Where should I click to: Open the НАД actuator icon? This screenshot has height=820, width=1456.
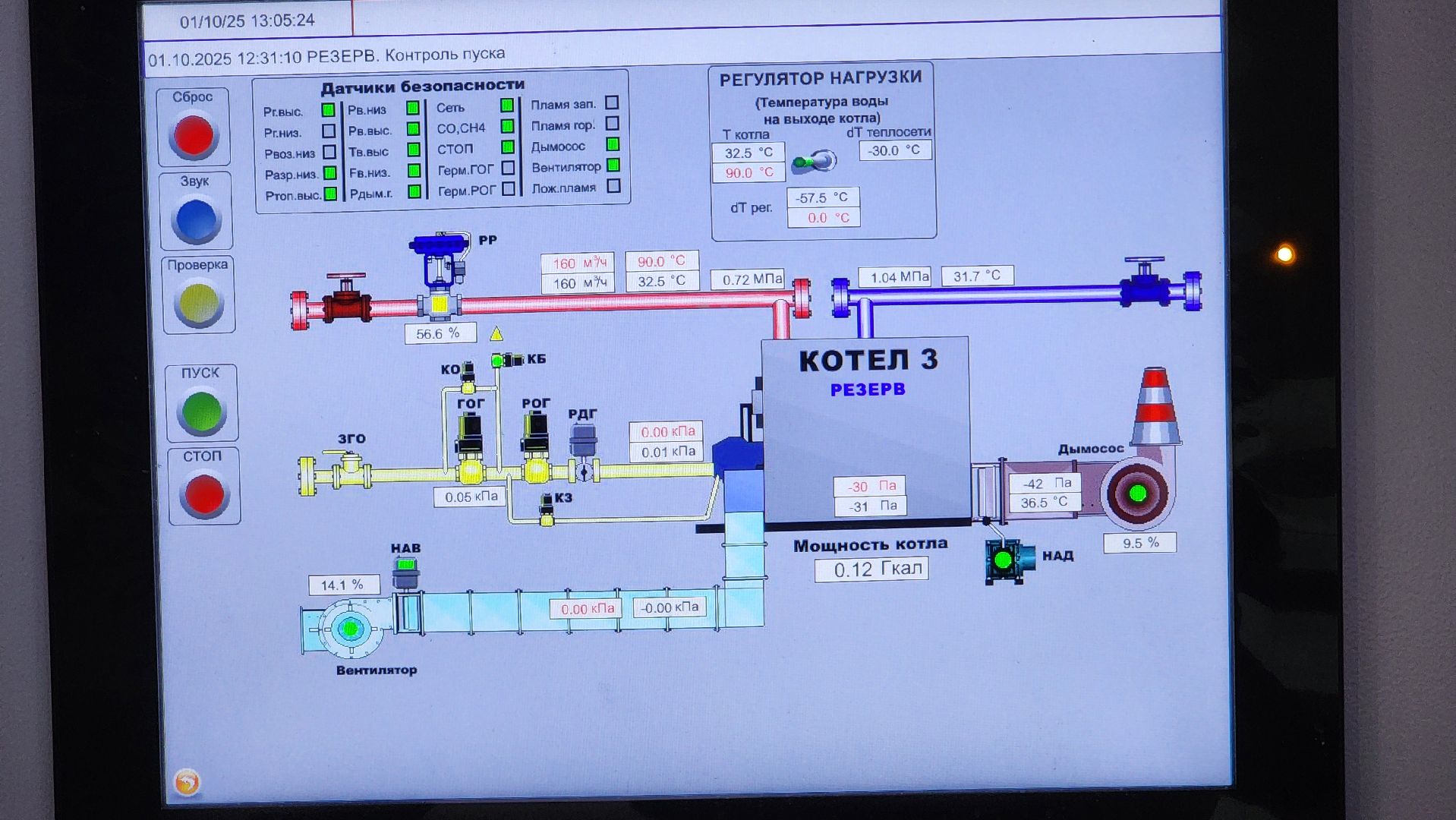click(1004, 560)
